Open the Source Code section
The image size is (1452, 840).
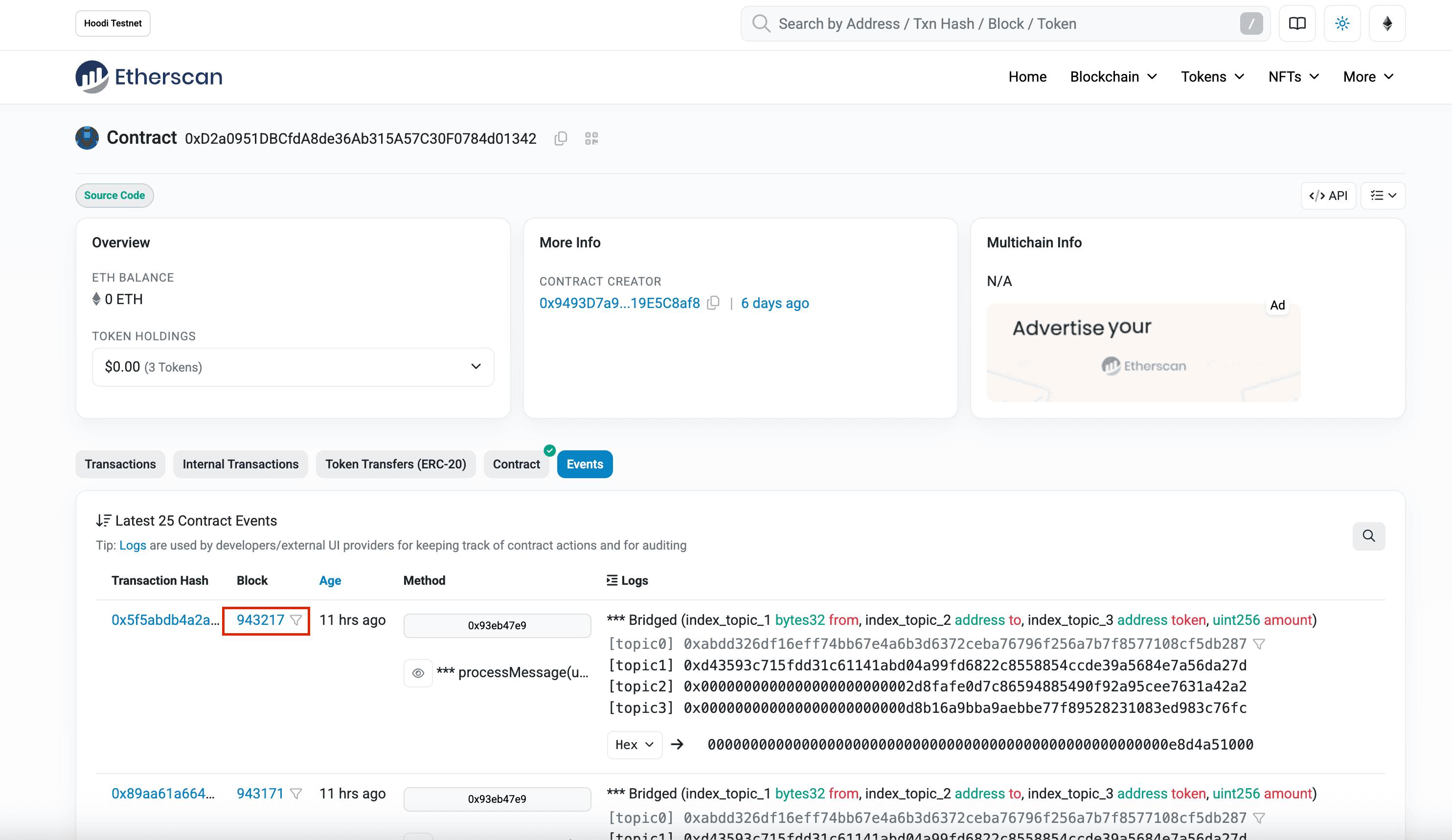[114, 195]
